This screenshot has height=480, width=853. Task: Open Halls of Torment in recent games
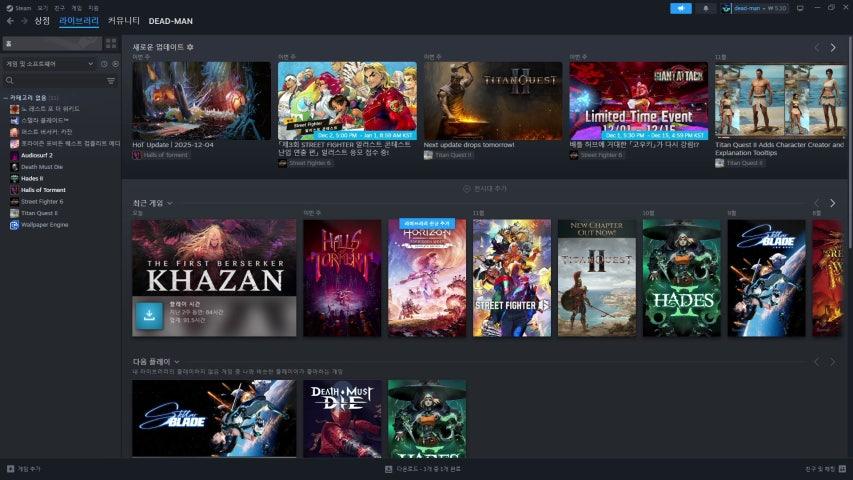click(342, 278)
